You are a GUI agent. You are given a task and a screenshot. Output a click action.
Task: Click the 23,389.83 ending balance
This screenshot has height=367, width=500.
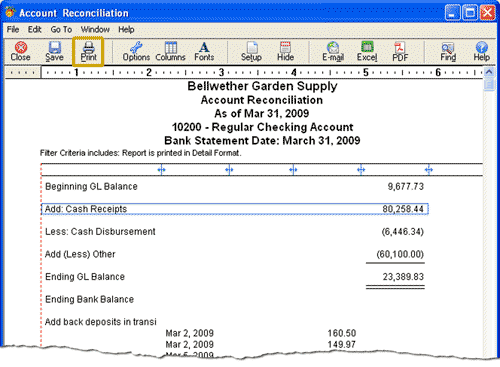[403, 277]
